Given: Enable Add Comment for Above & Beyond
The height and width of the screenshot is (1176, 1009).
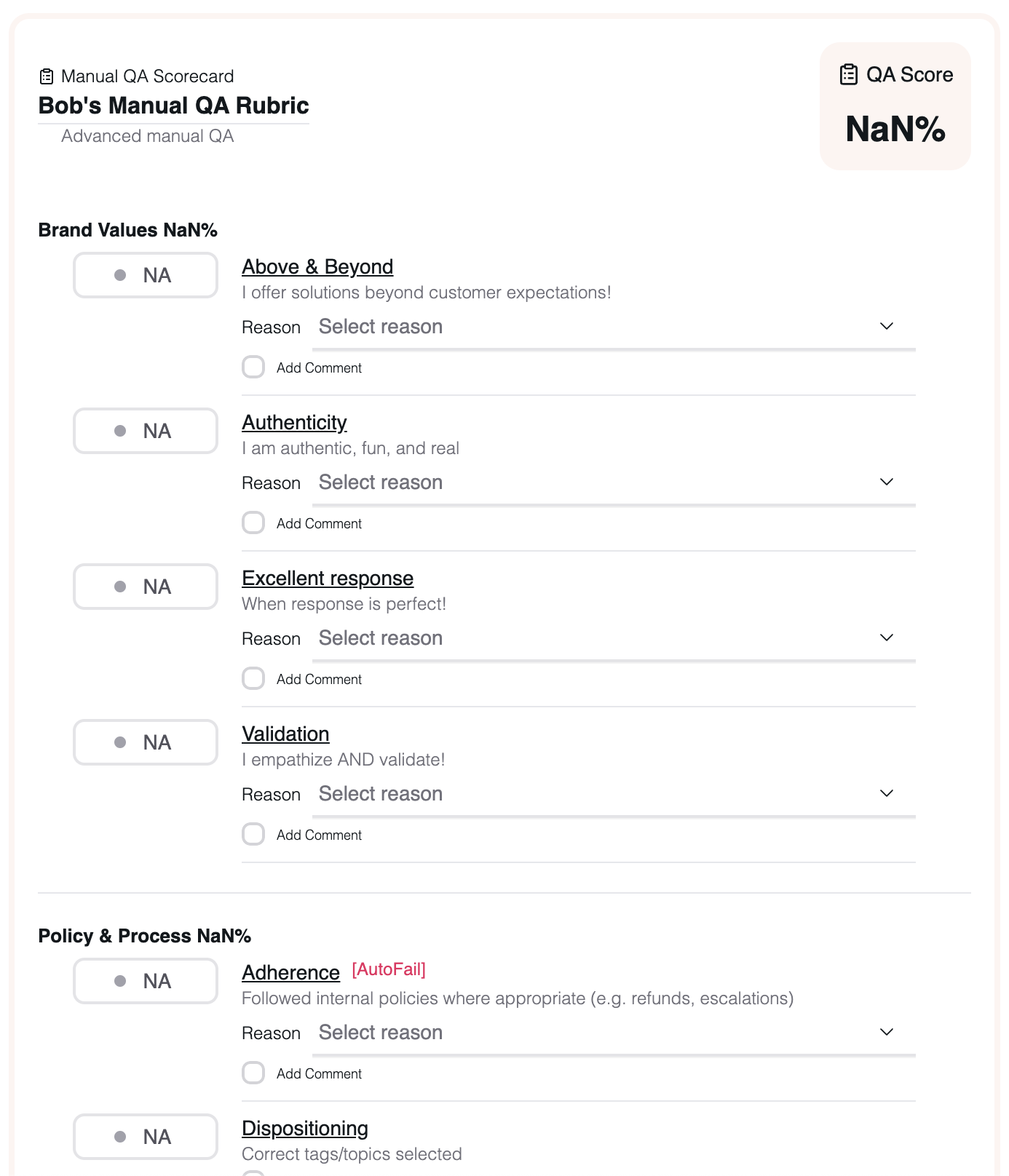Looking at the screenshot, I should (253, 367).
